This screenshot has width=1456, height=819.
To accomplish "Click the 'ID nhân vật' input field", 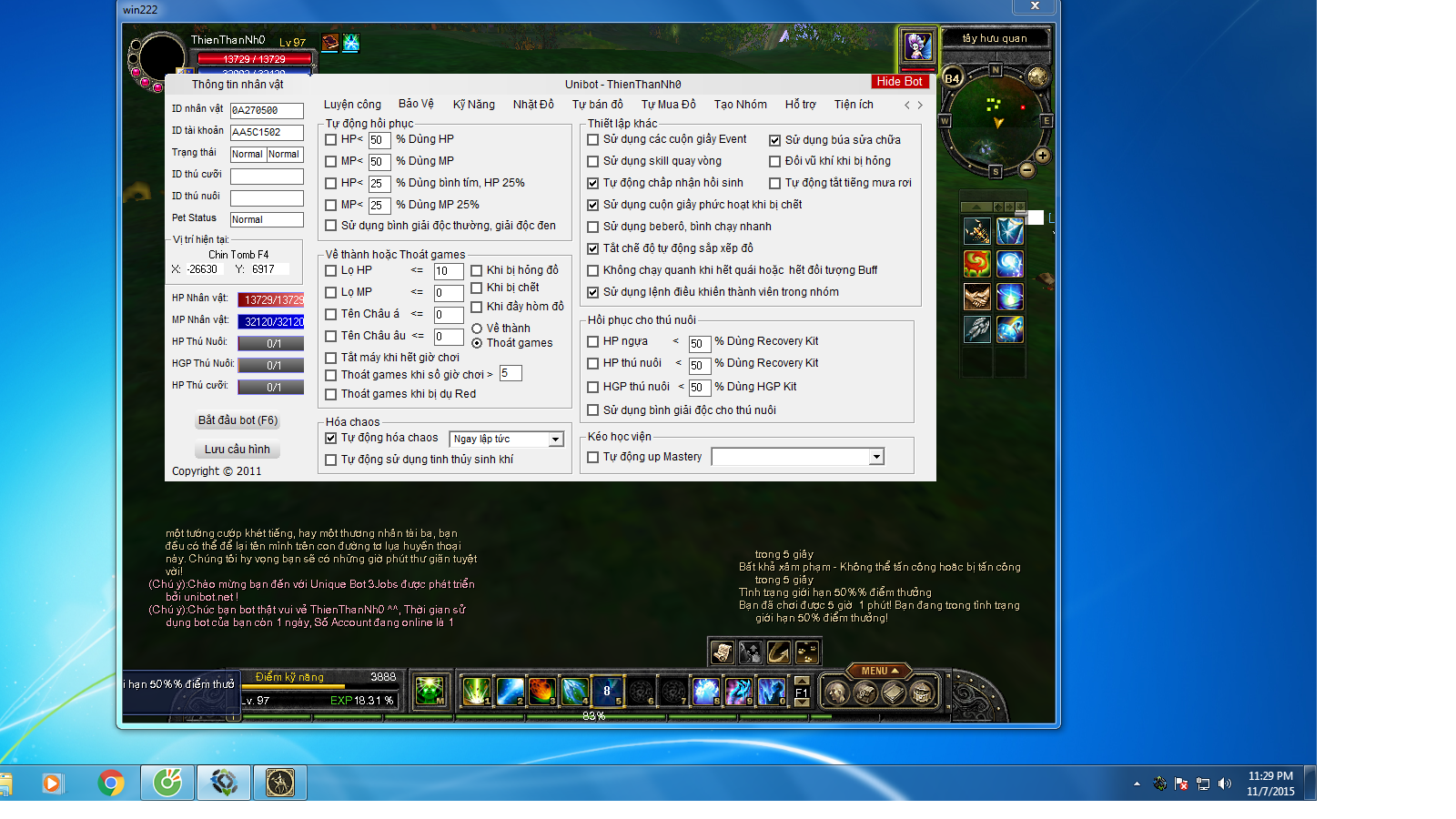I will tap(267, 110).
